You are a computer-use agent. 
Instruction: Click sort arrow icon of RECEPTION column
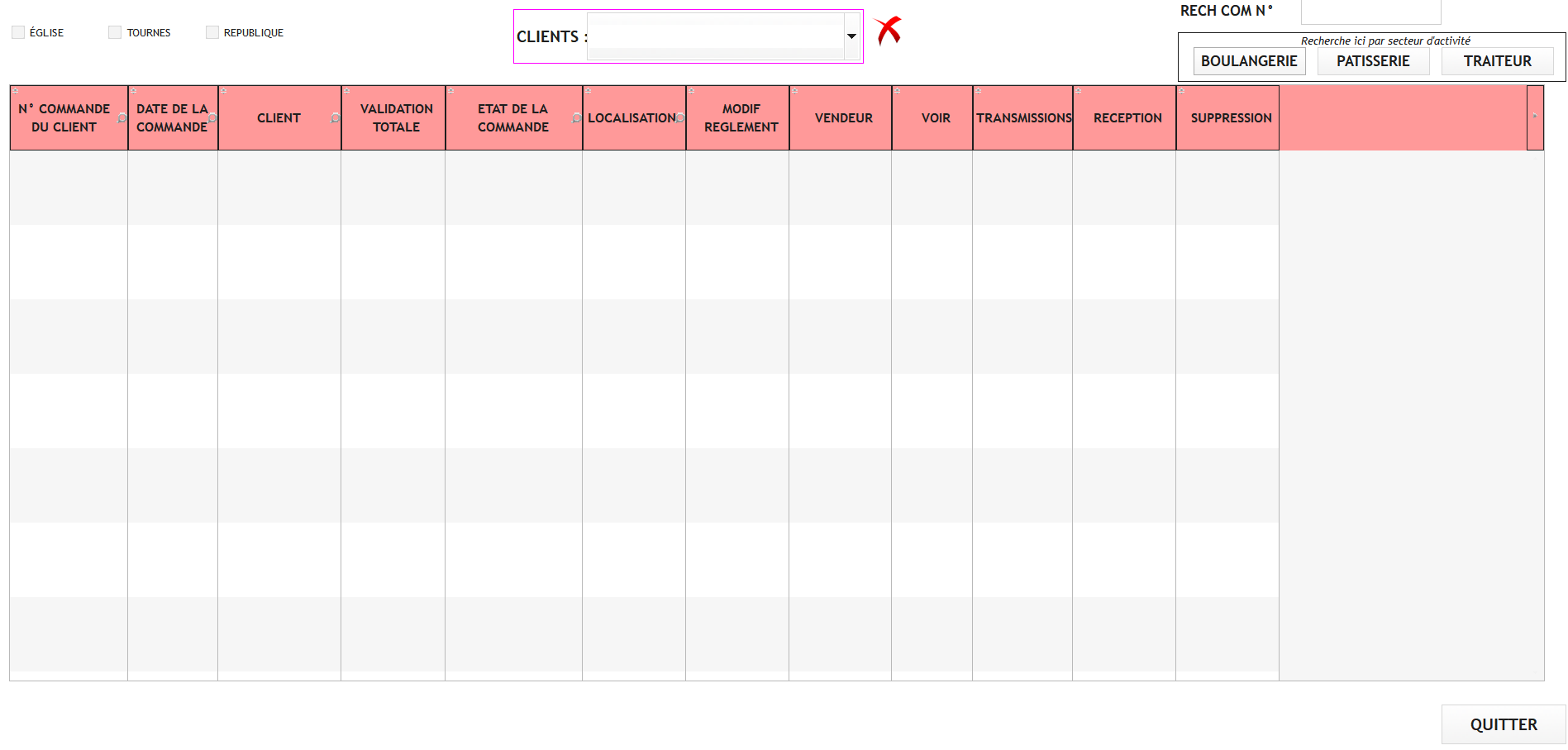click(1079, 90)
